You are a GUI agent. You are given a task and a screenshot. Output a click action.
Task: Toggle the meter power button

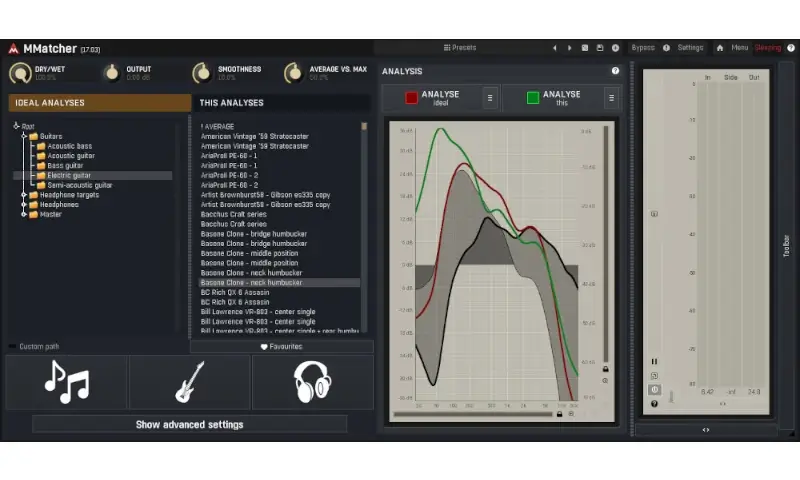click(x=654, y=390)
